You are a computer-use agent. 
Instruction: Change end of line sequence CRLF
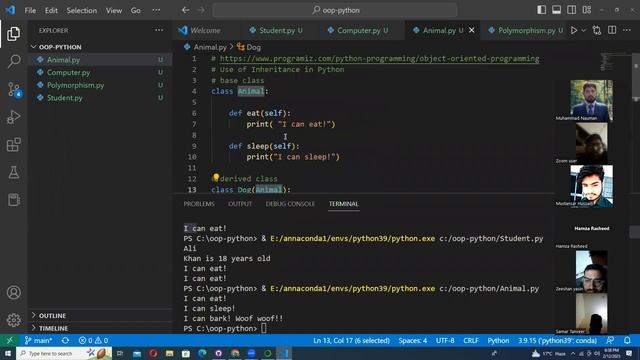pyautogui.click(x=471, y=340)
